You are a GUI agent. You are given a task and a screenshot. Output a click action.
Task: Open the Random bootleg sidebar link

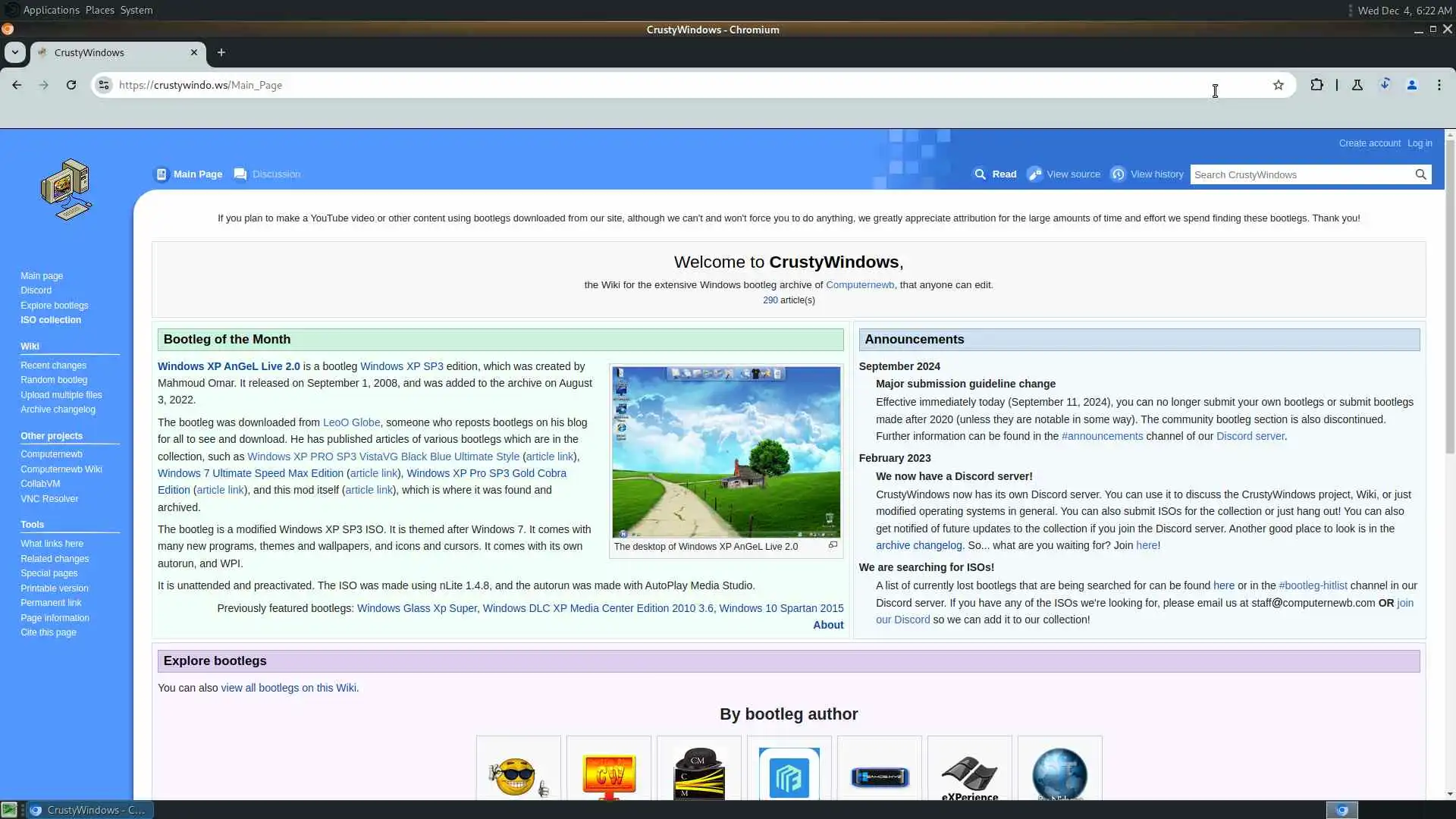coord(54,380)
